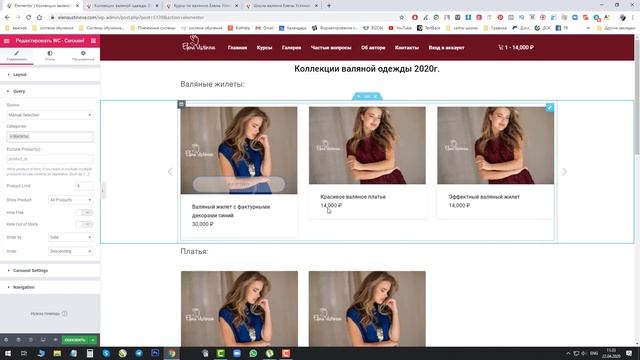Open the Красивое валяное платье product title

(x=353, y=197)
